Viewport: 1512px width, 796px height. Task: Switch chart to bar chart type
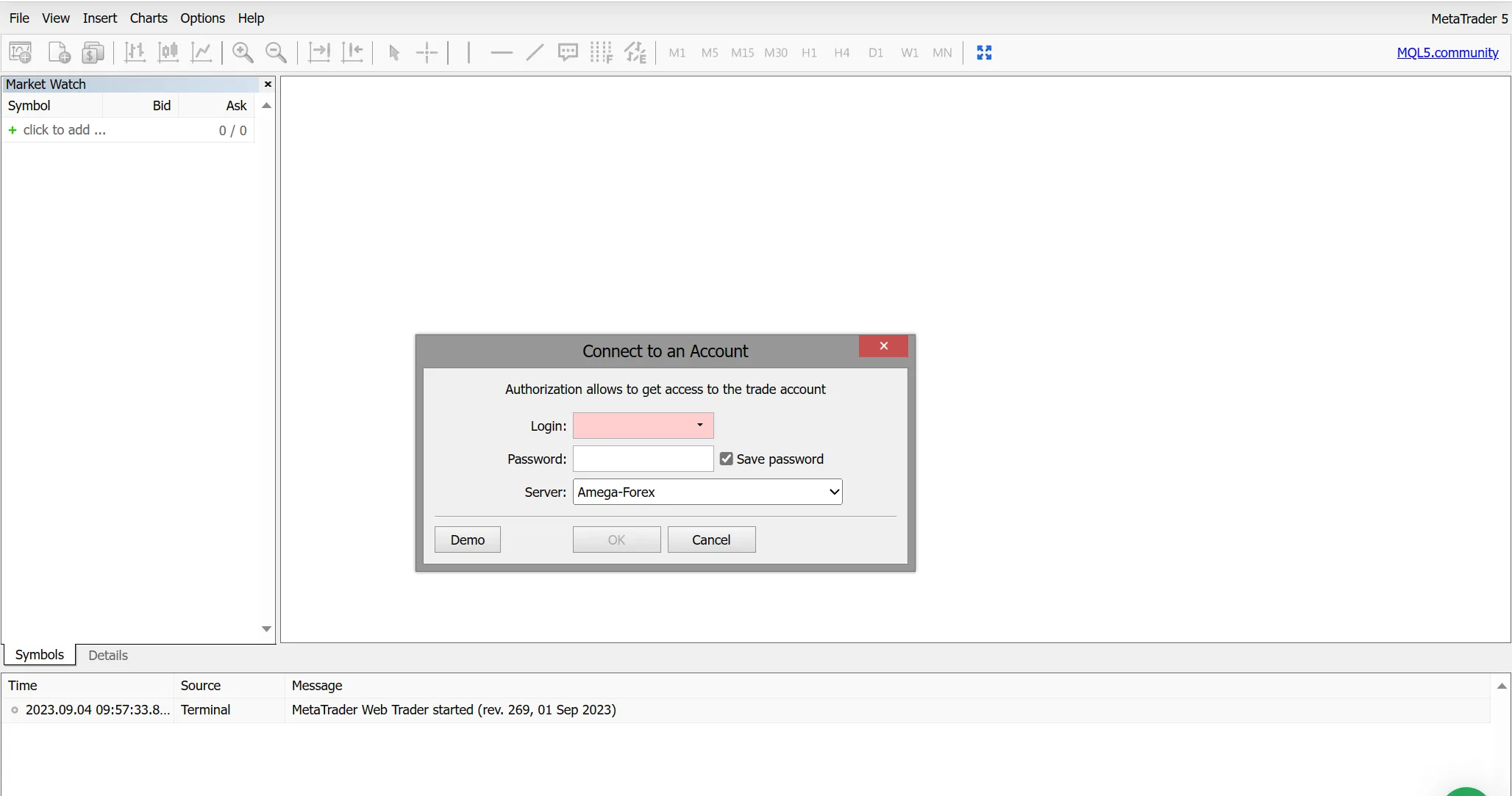pos(135,52)
